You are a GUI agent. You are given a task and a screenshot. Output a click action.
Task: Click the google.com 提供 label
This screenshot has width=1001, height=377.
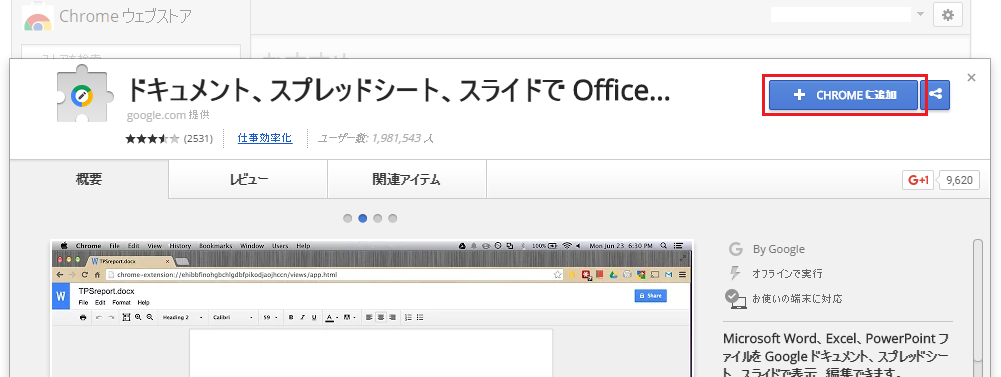pos(168,115)
